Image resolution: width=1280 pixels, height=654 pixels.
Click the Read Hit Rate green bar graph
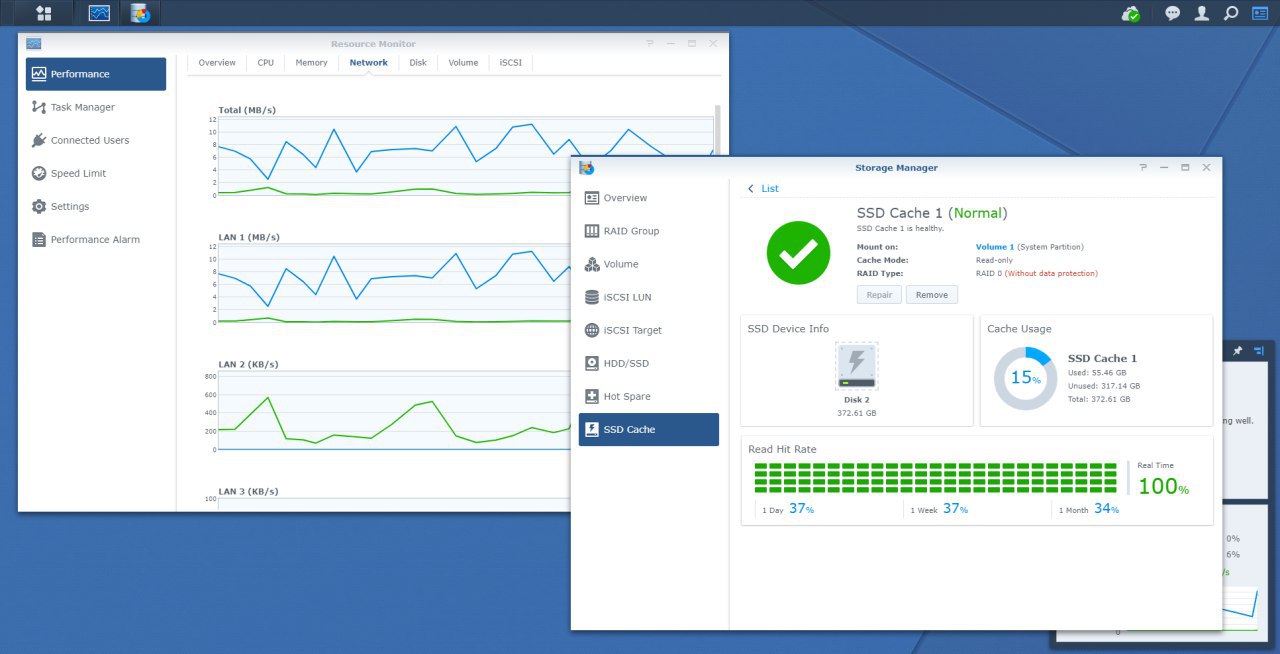click(935, 477)
